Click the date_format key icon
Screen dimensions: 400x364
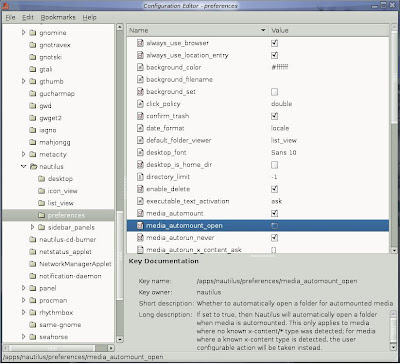point(140,128)
